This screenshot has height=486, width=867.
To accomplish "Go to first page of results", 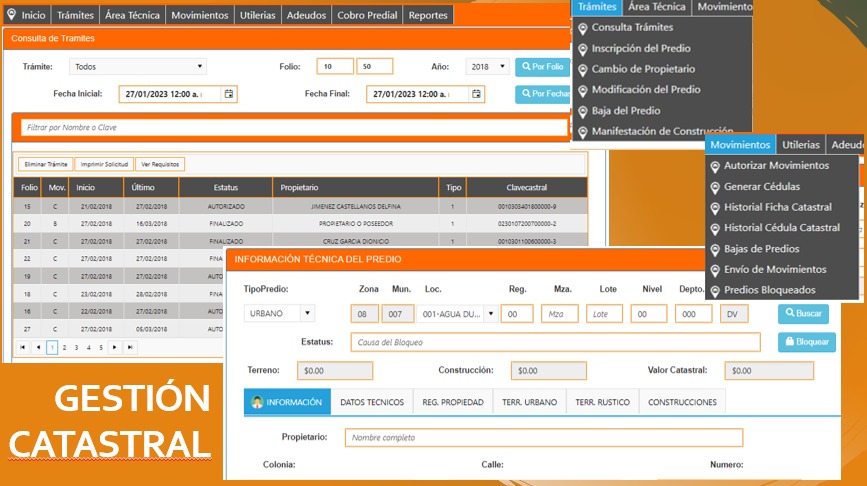I will (x=24, y=347).
